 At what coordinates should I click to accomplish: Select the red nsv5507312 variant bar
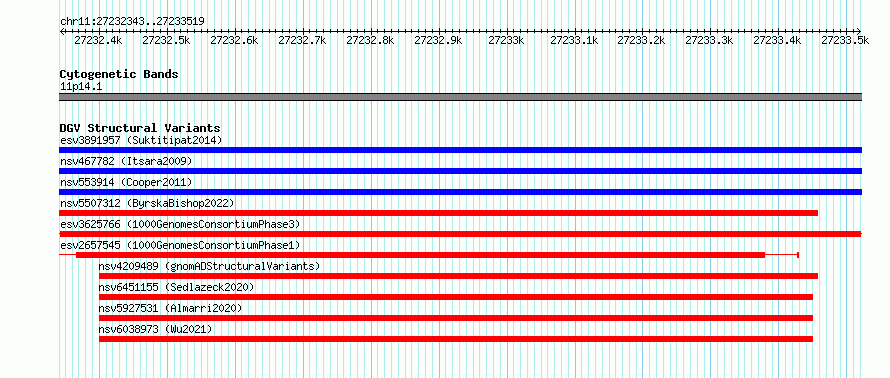point(439,213)
